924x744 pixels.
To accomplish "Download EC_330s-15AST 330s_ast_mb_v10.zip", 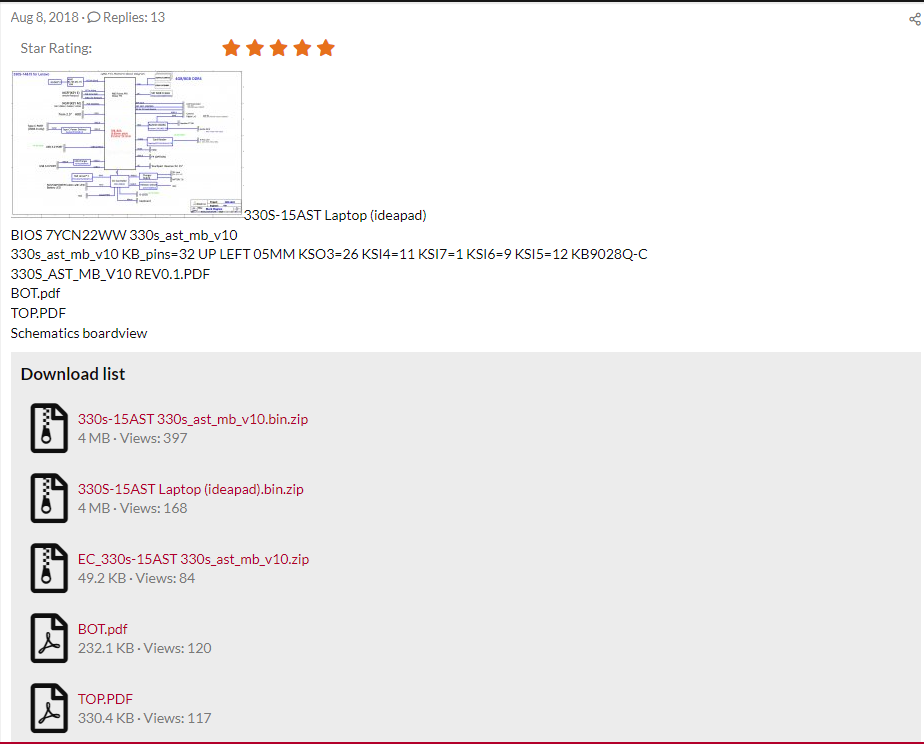I will 193,559.
